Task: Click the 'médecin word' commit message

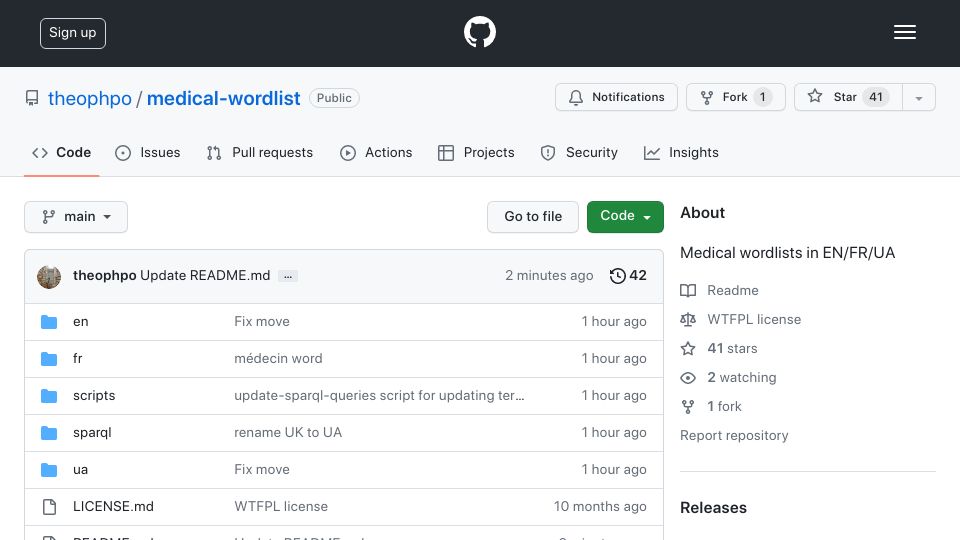Action: (278, 358)
